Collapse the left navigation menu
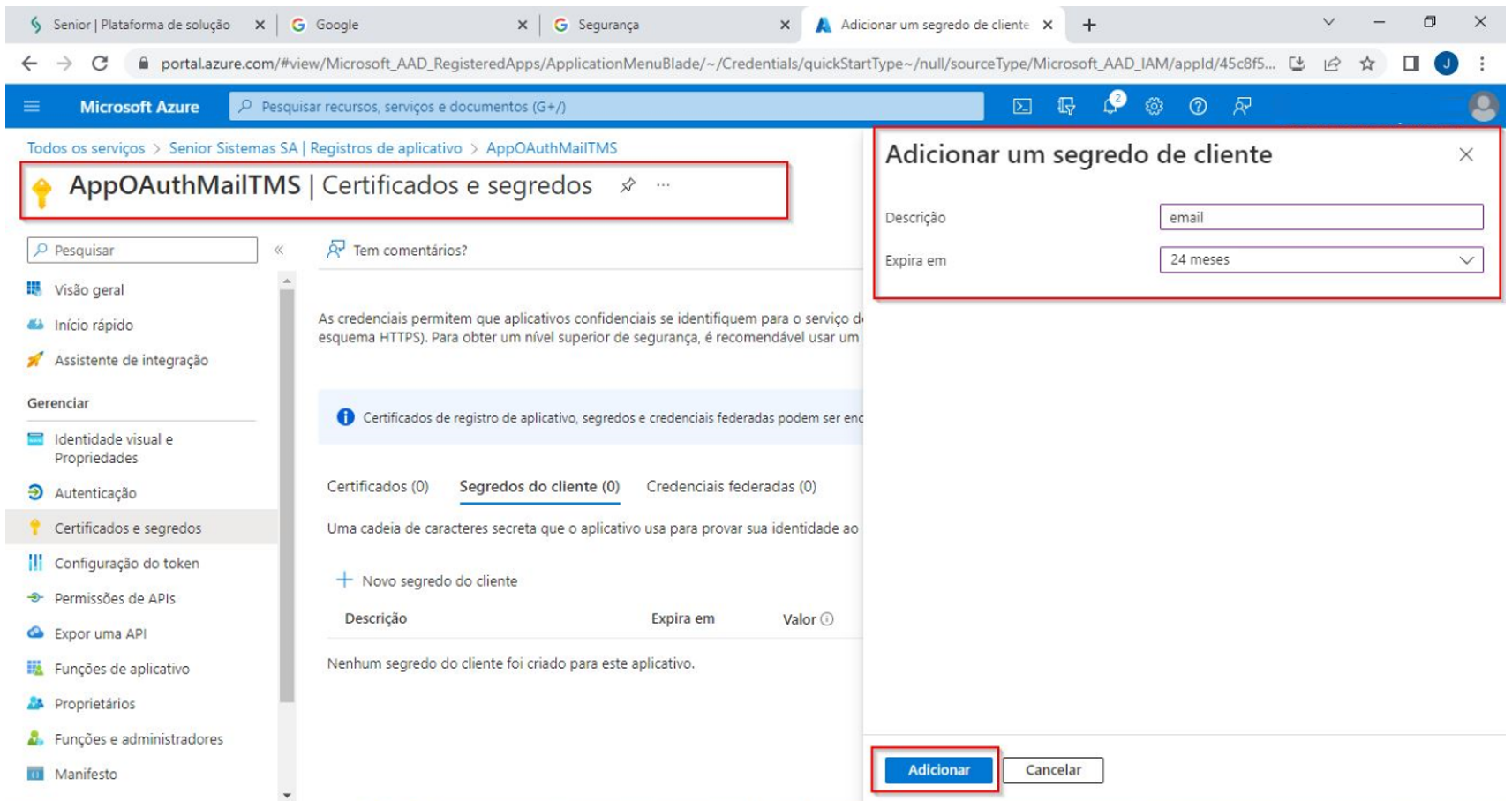This screenshot has width=1512, height=801. (279, 251)
